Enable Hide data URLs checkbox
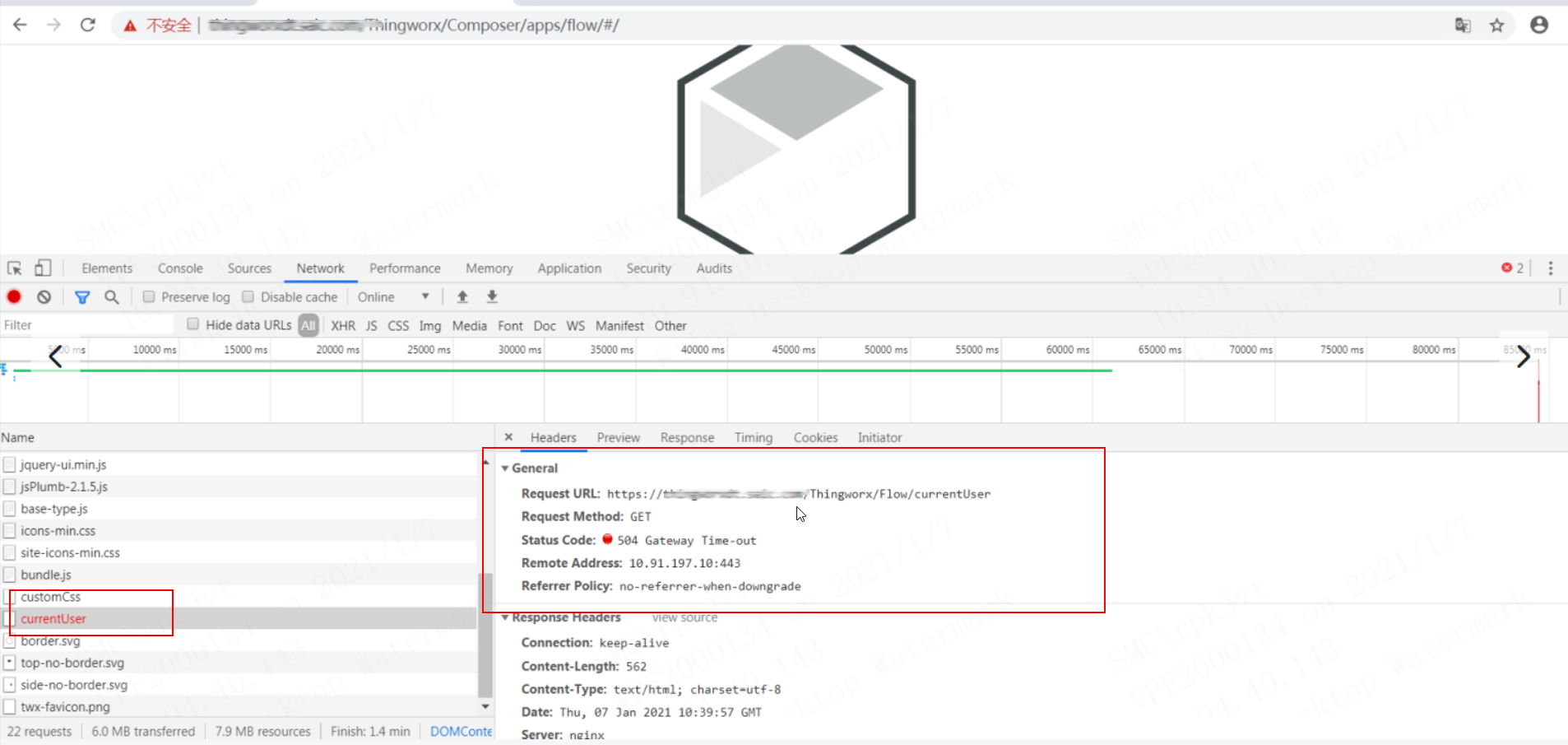The image size is (1568, 745). [192, 324]
